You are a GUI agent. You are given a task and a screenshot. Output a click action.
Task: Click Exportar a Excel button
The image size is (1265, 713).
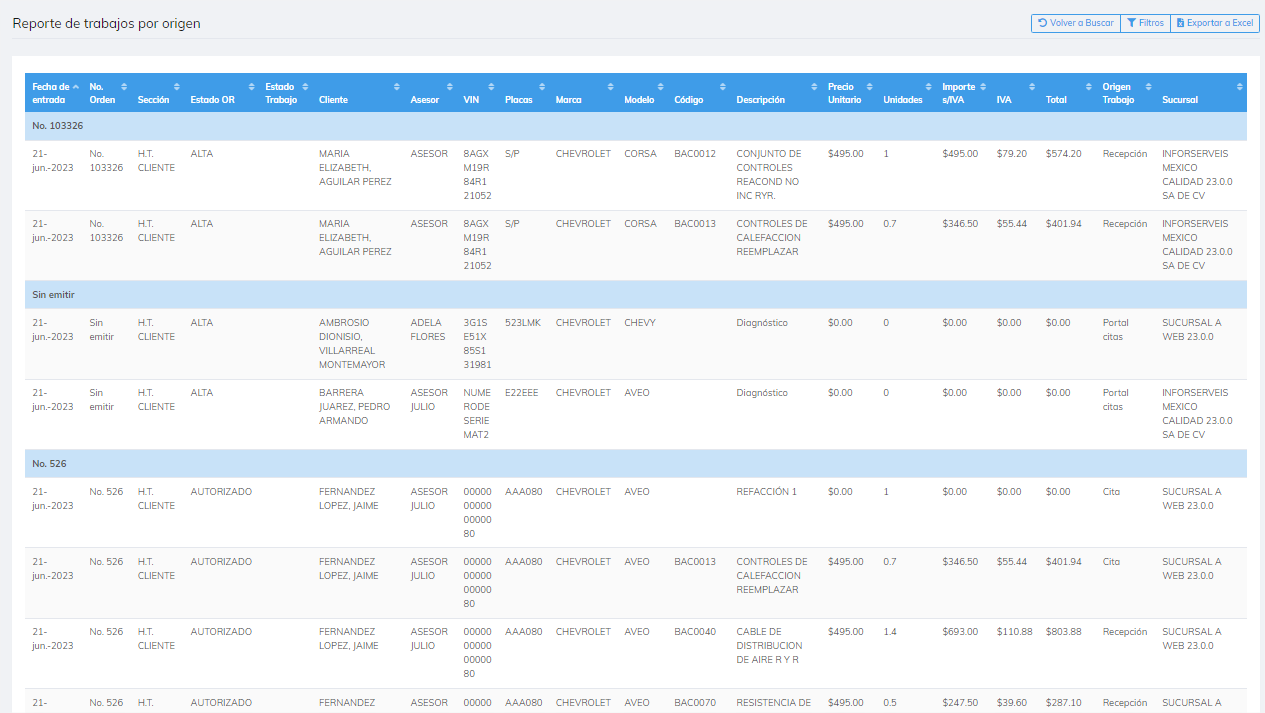click(x=1214, y=23)
